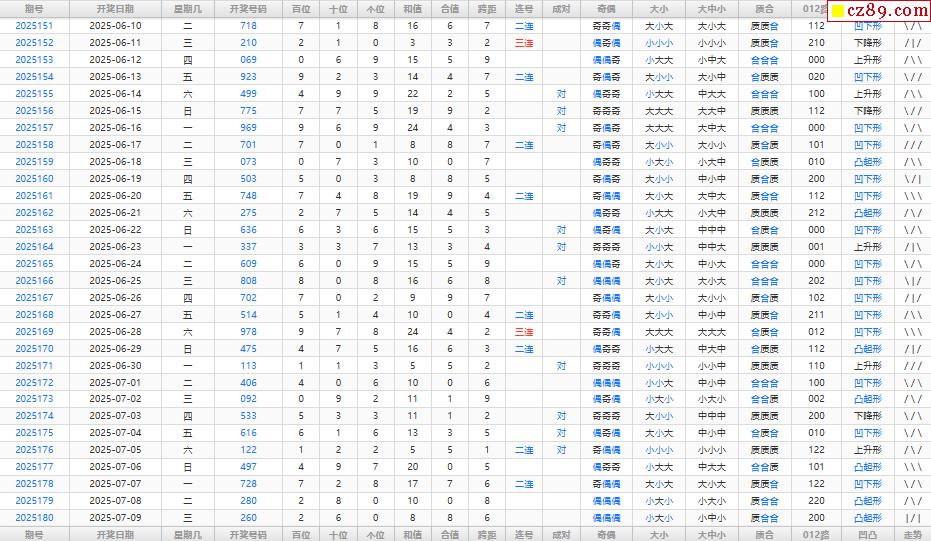Select date cell 2025-07-01
Image resolution: width=931 pixels, height=541 pixels.
115,383
